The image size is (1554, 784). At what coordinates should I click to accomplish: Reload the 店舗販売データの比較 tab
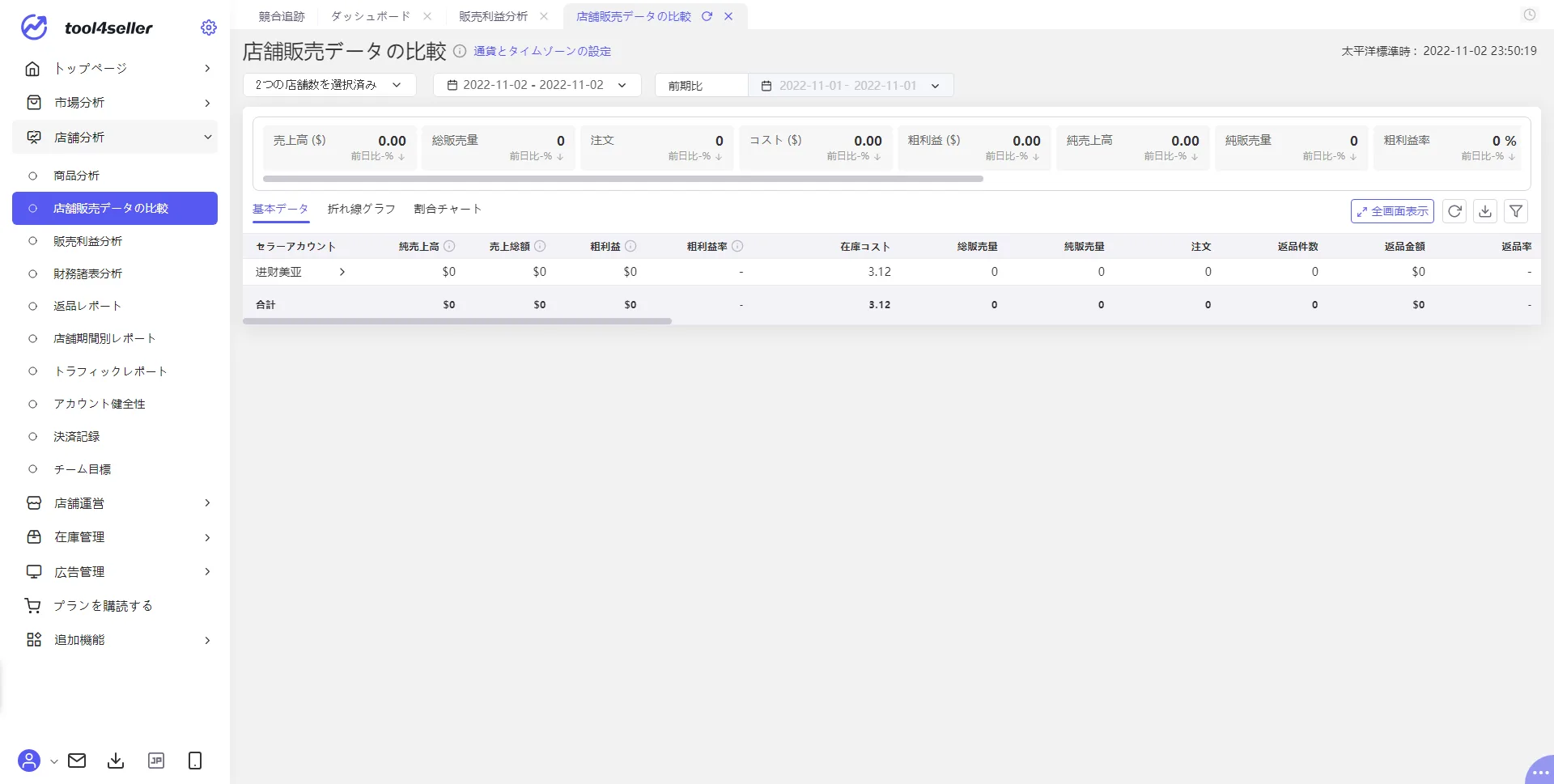(x=707, y=16)
